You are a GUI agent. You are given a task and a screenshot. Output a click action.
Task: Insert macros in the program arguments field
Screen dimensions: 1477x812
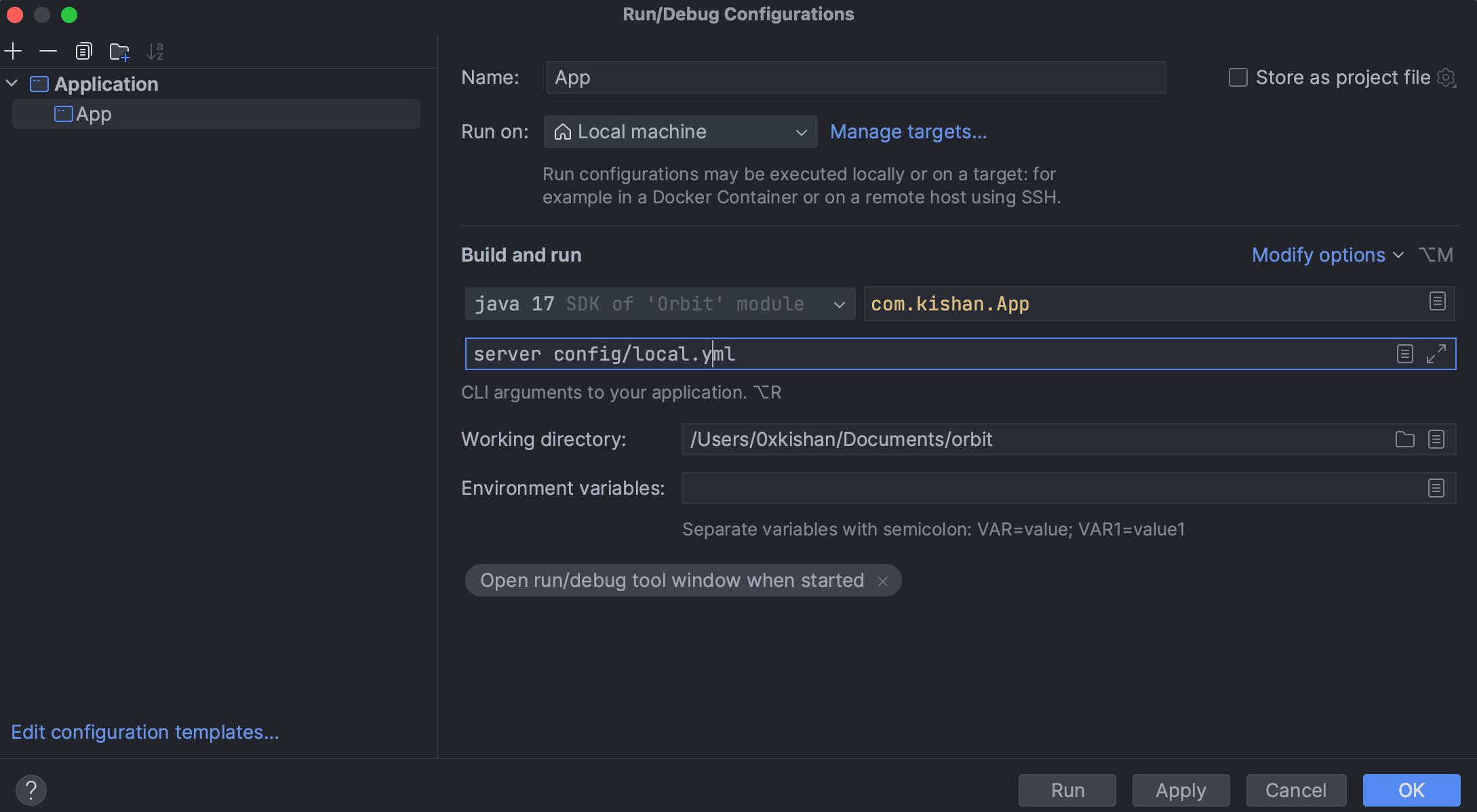[x=1404, y=354]
